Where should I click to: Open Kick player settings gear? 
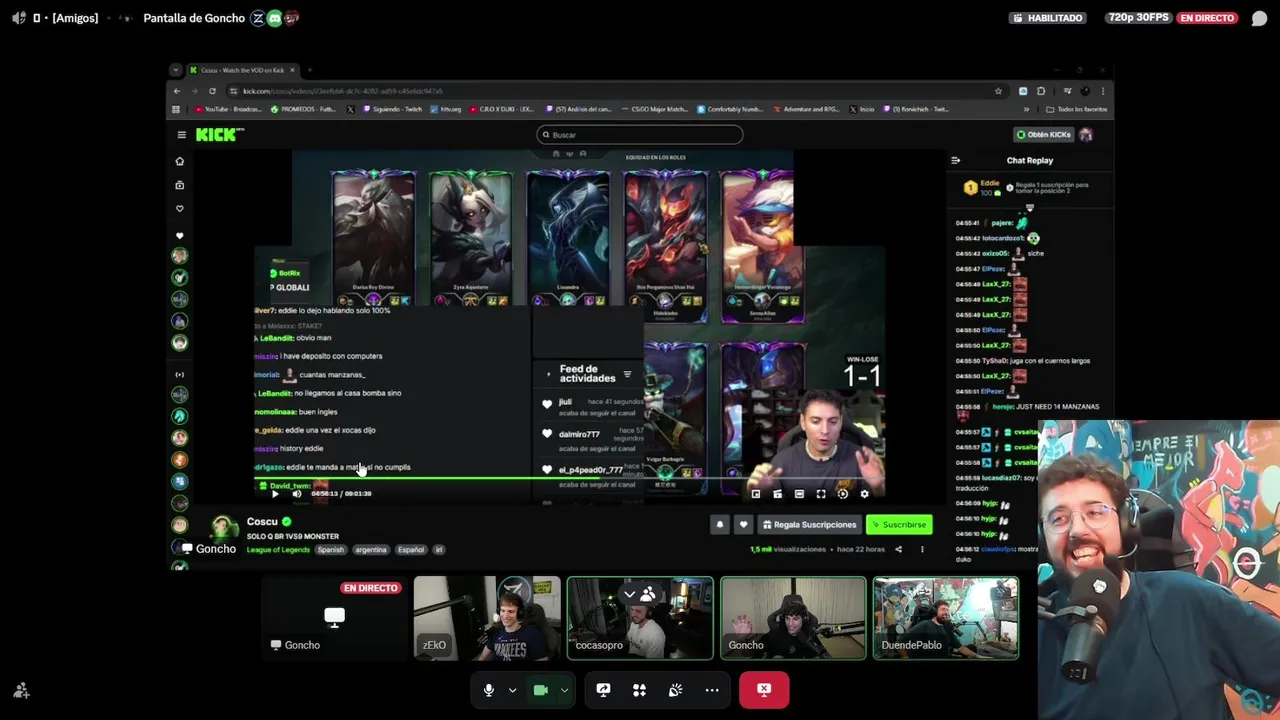[x=864, y=493]
